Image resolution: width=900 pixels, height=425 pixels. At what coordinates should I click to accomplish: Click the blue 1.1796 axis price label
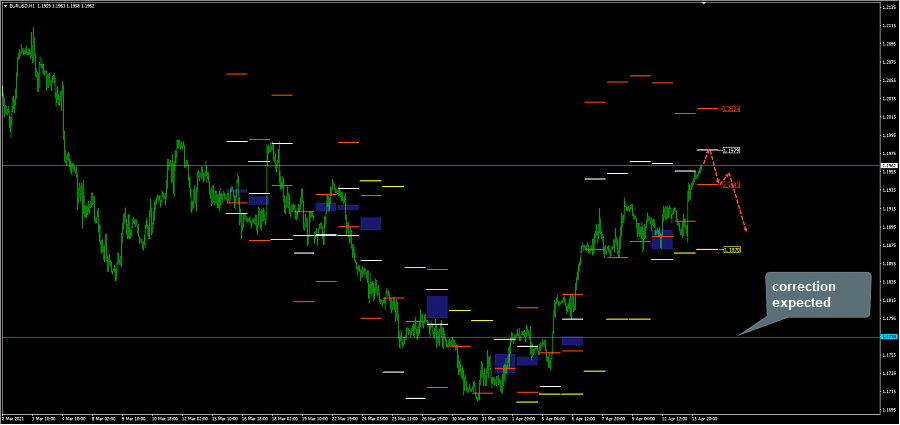(888, 337)
